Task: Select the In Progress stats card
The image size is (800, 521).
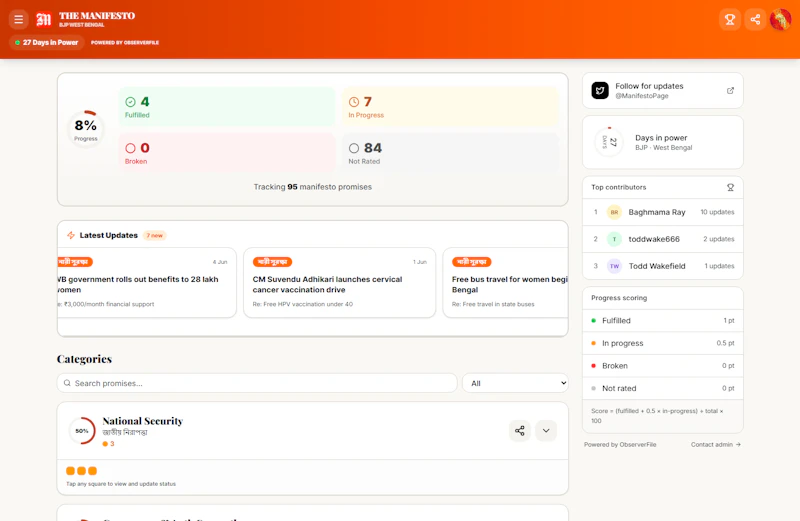Action: point(451,106)
